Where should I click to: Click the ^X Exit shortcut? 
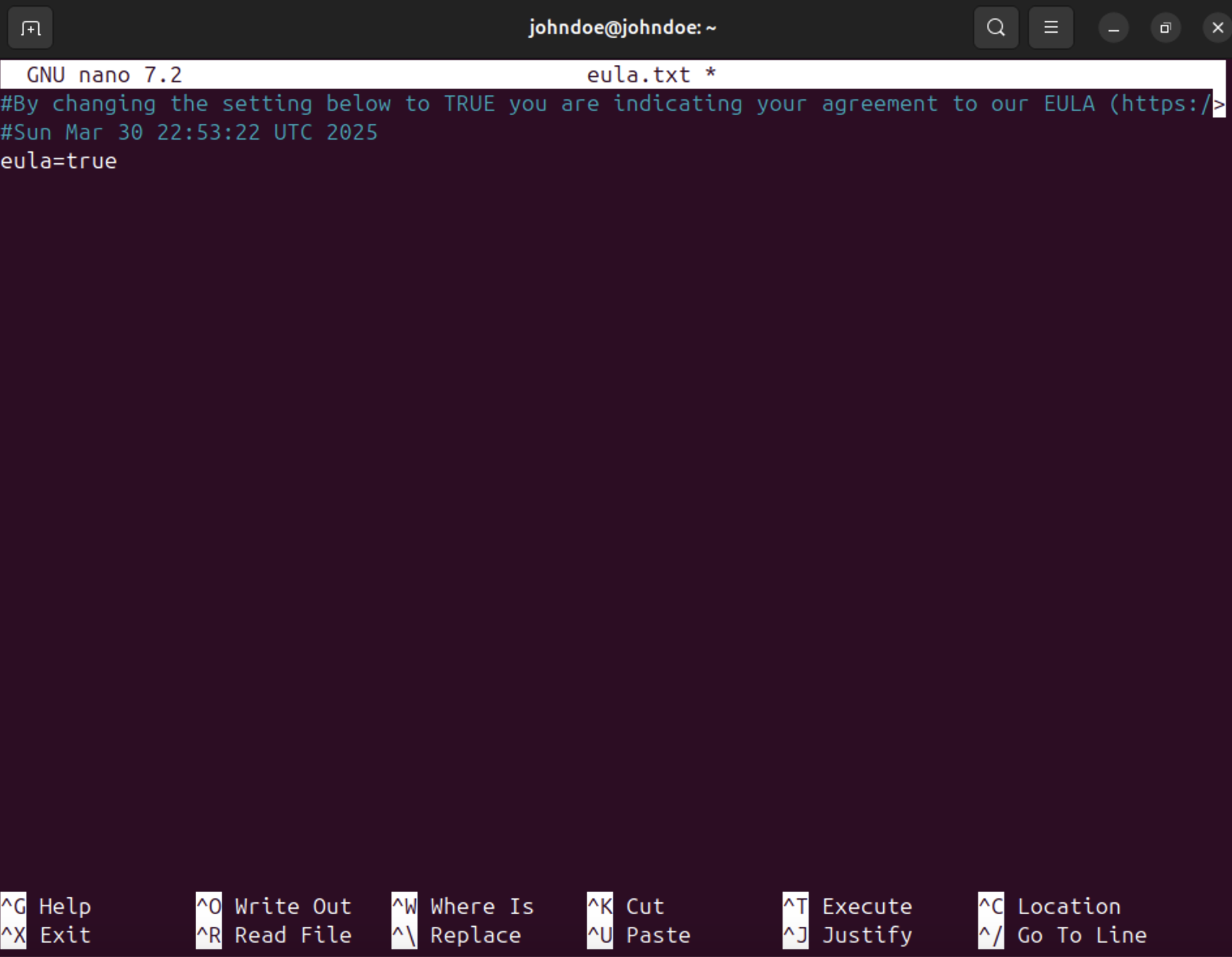(46, 935)
